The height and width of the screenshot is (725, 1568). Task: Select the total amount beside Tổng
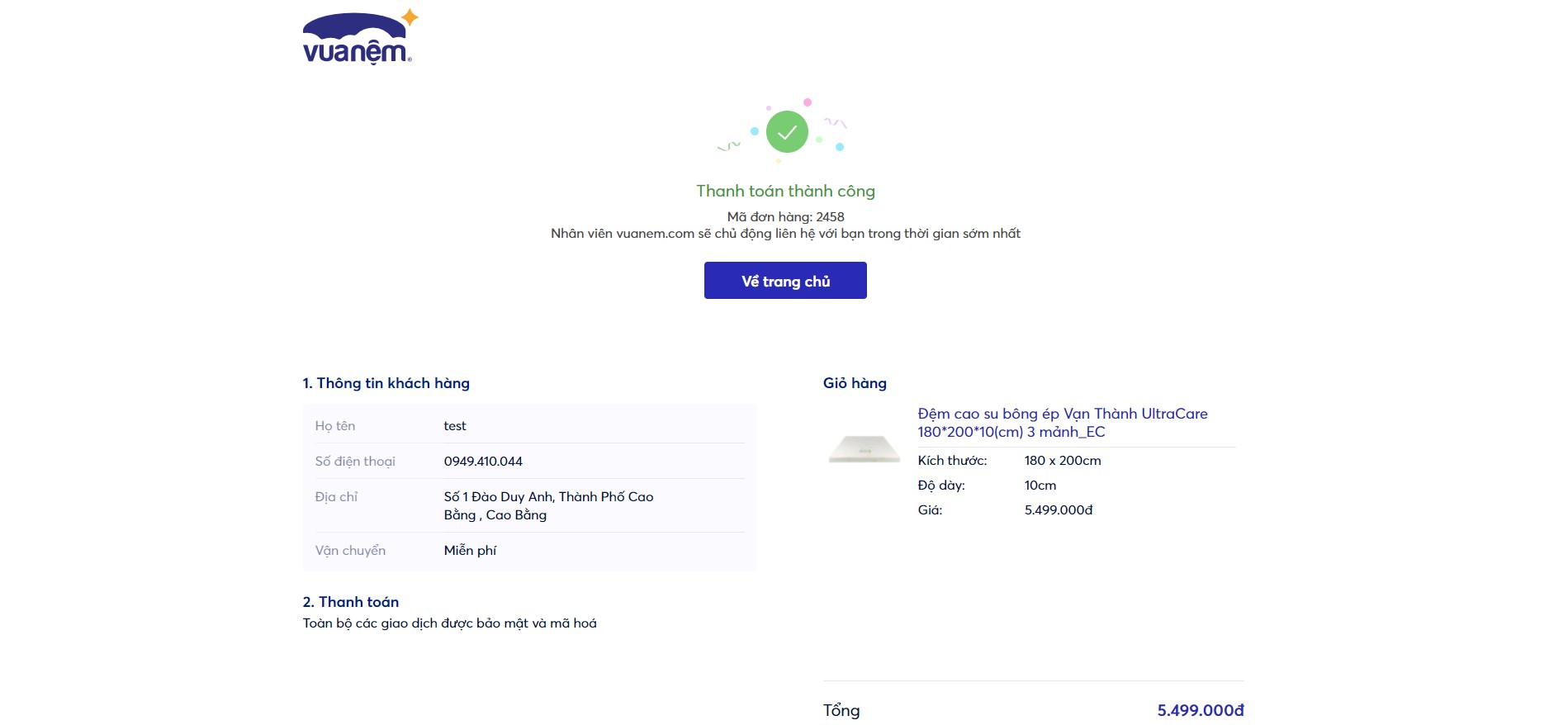[1201, 710]
